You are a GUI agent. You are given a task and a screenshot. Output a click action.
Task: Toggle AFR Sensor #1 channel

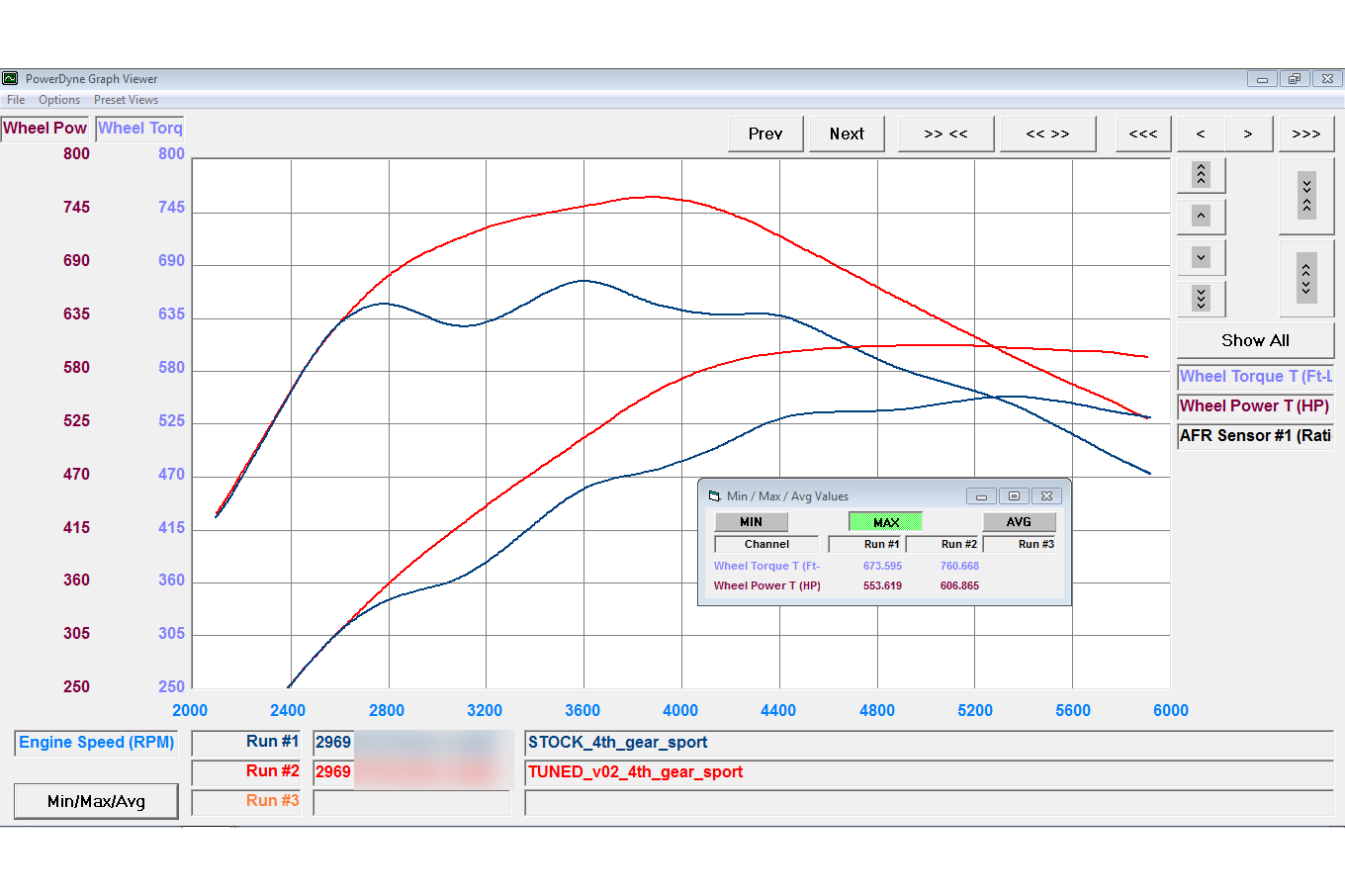pos(1254,436)
